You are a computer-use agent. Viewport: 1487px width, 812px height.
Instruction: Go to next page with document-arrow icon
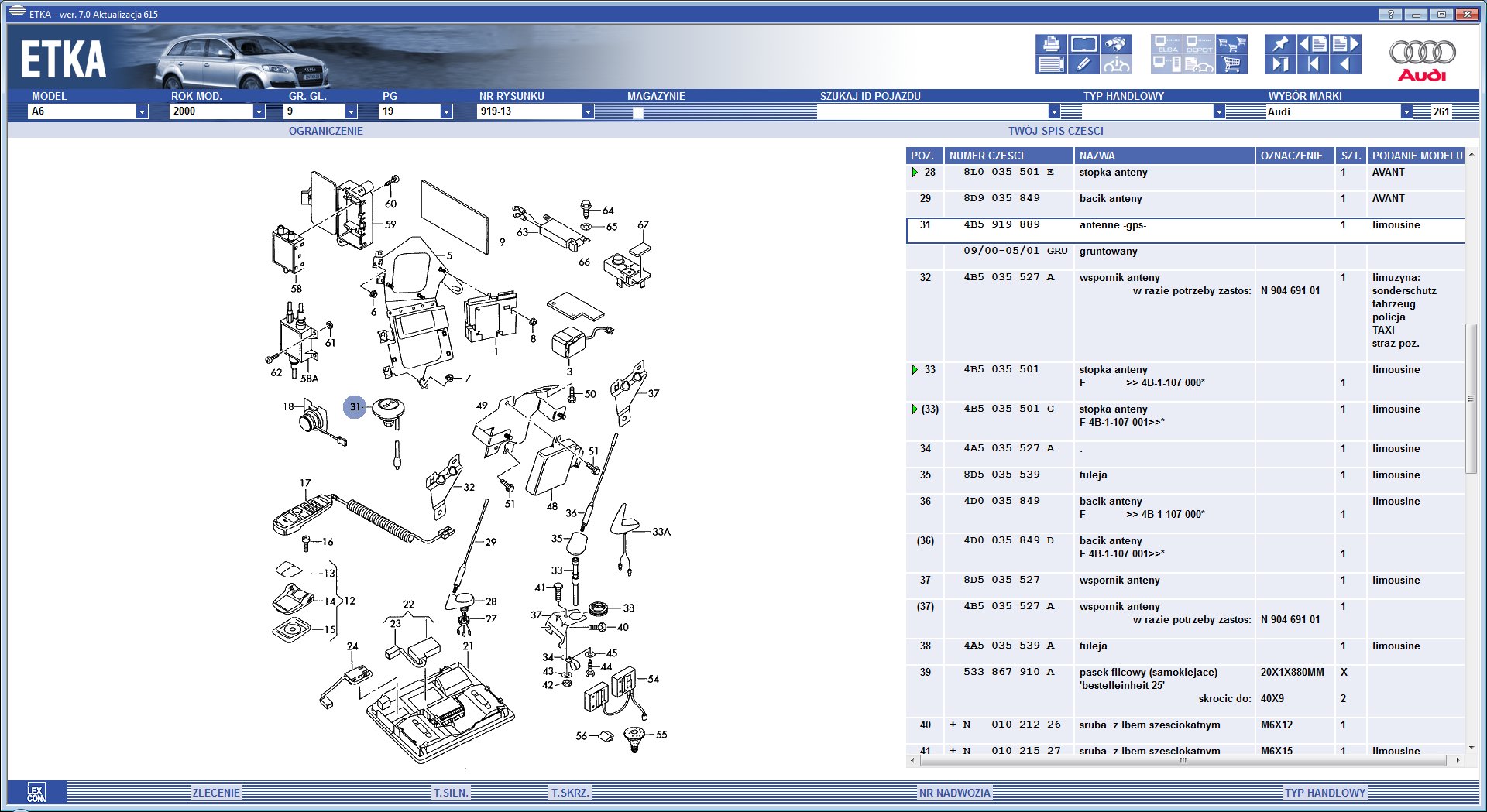pyautogui.click(x=1345, y=44)
